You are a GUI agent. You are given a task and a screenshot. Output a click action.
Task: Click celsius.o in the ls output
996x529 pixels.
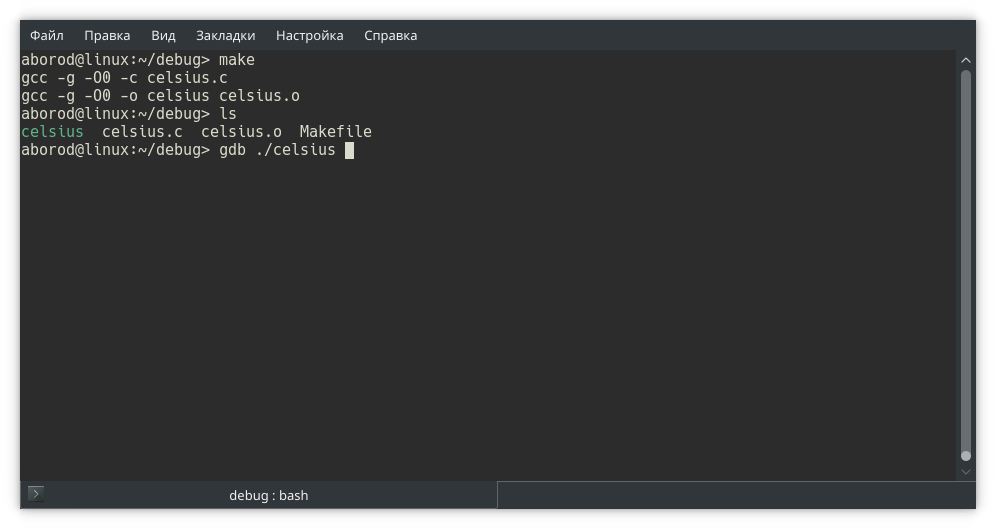[x=241, y=132]
